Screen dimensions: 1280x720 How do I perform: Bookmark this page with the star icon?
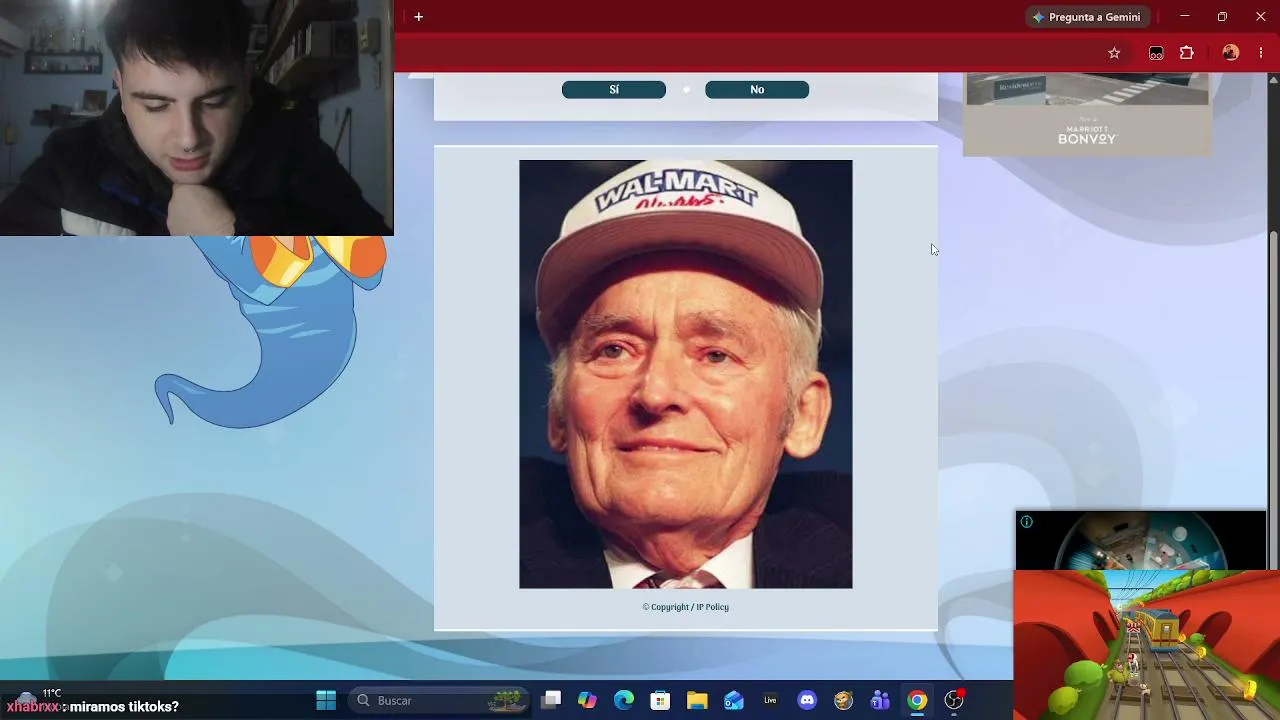pyautogui.click(x=1114, y=53)
